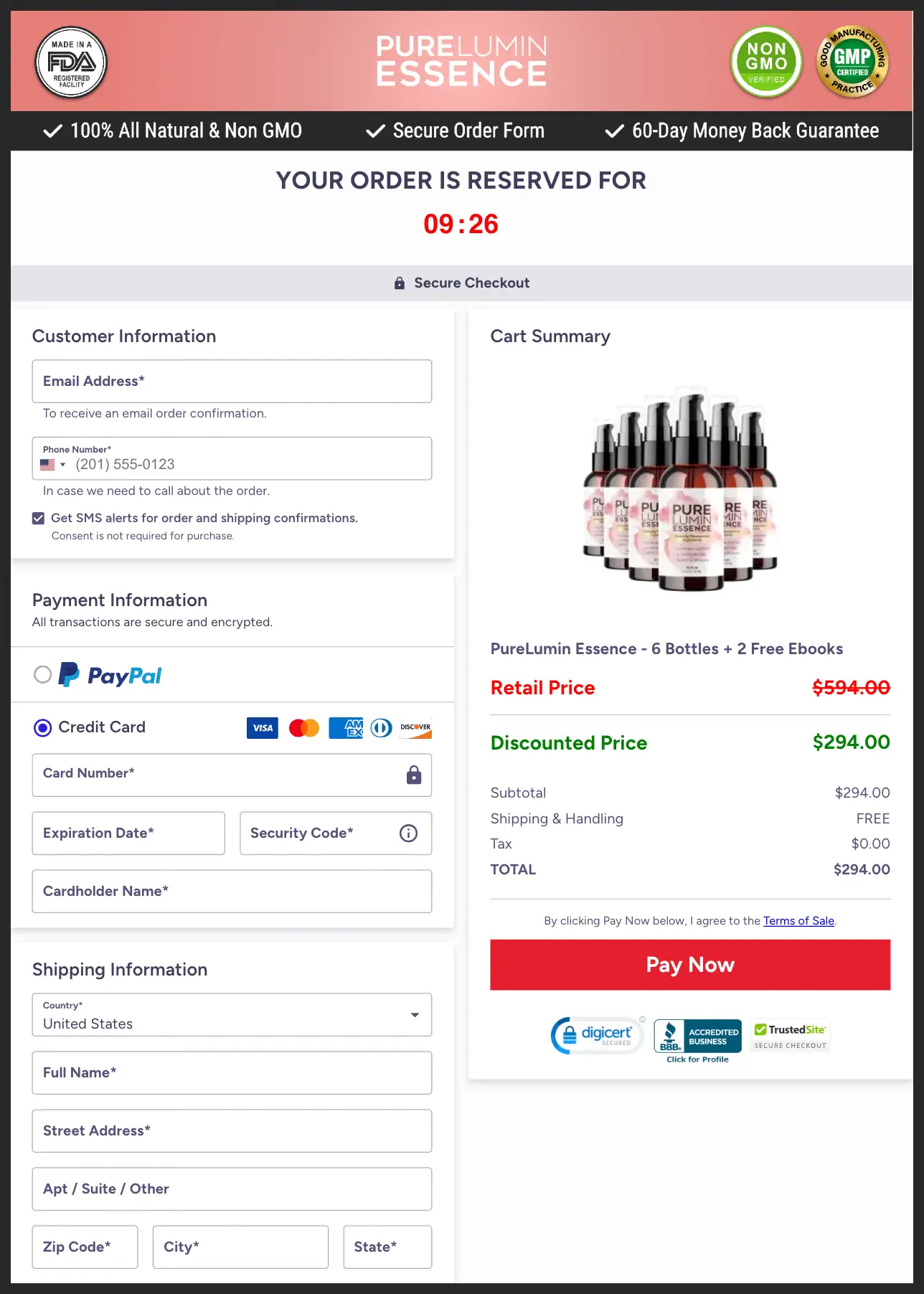924x1294 pixels.
Task: Click the Secure Checkout padlock icon
Action: click(400, 283)
